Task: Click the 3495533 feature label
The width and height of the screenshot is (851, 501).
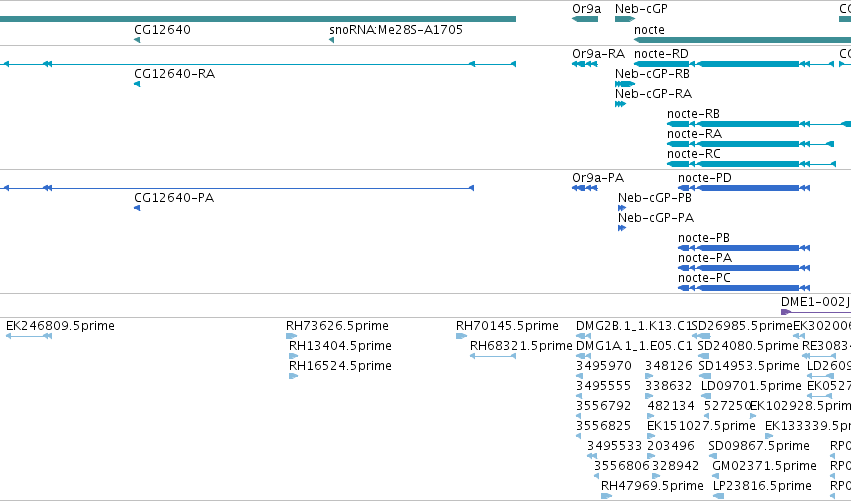Action: tap(614, 446)
